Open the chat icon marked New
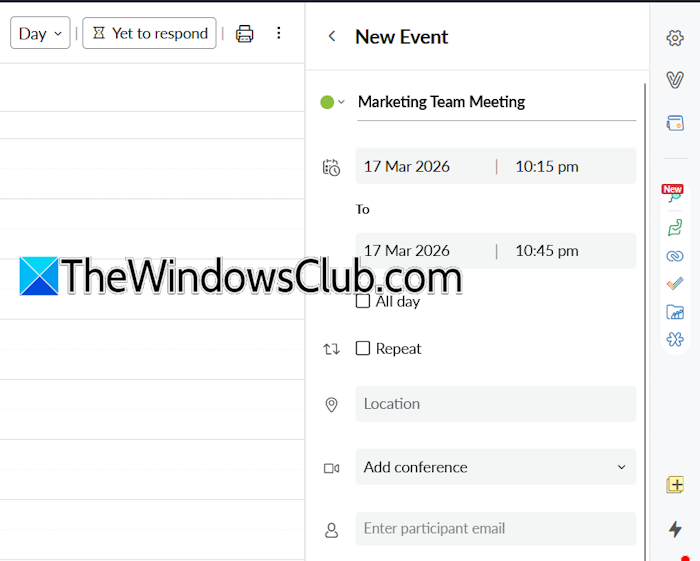This screenshot has height=561, width=700. pos(673,193)
